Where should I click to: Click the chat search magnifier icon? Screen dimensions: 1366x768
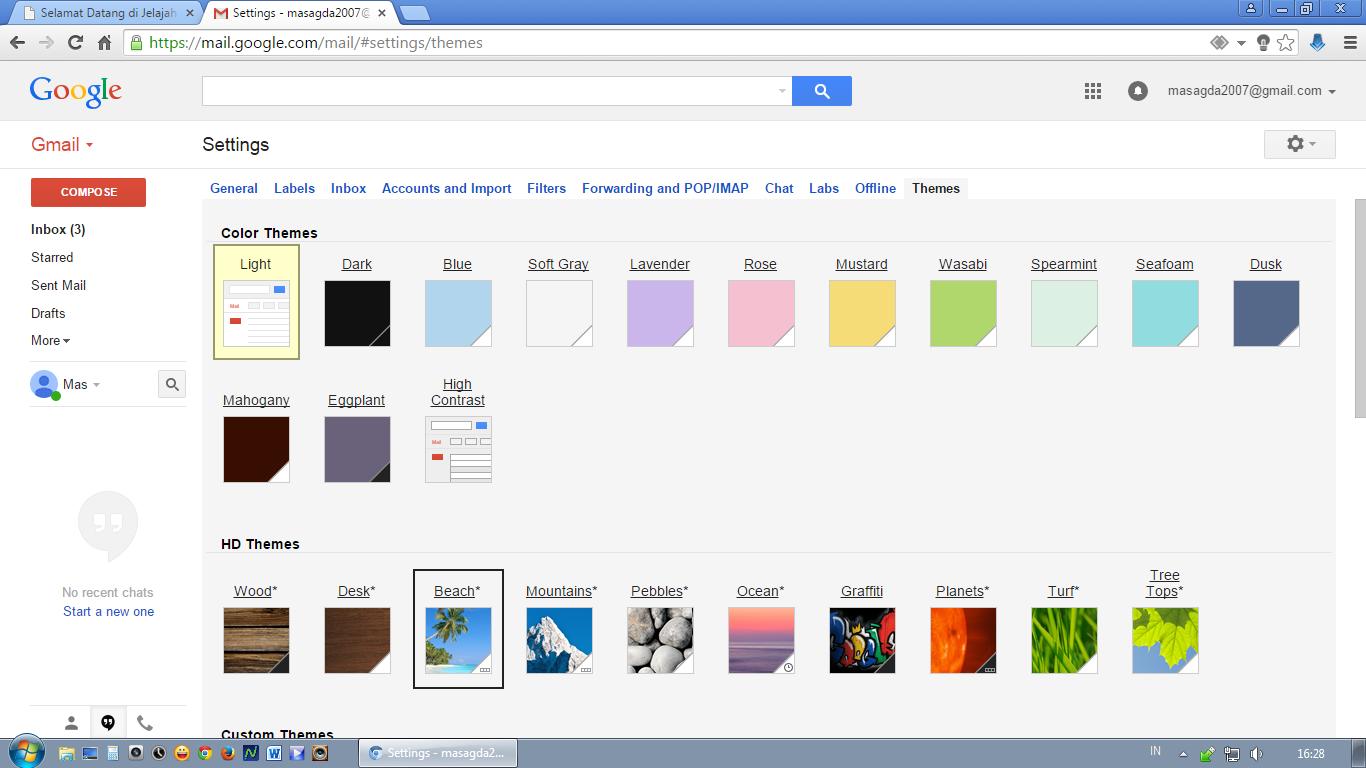pos(172,384)
